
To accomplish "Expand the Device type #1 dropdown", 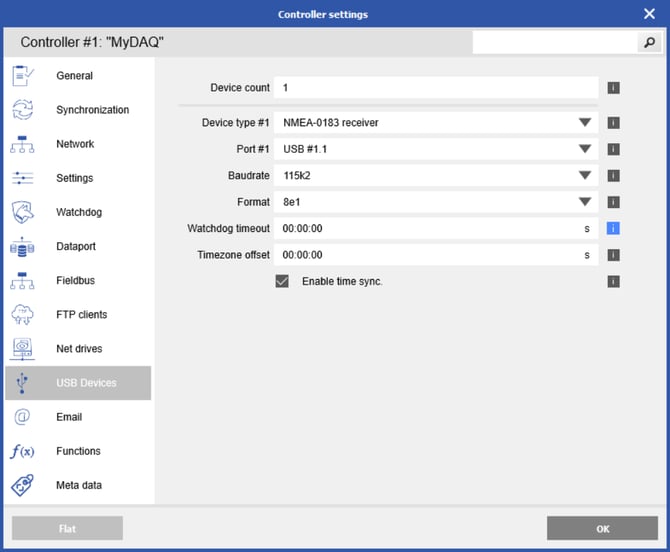I will (585, 123).
